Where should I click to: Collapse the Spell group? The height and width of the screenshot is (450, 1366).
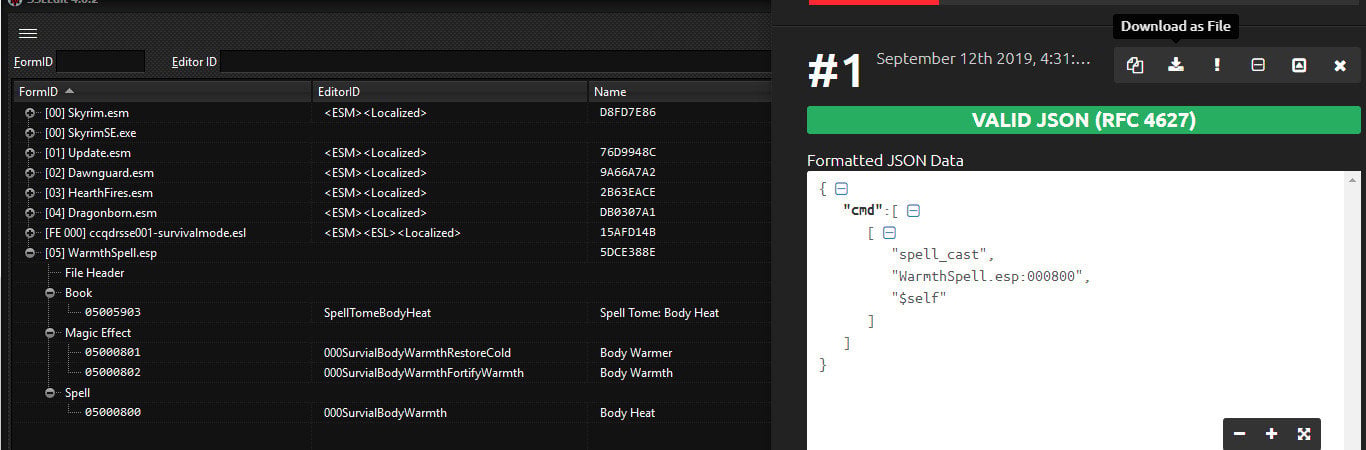click(x=51, y=393)
